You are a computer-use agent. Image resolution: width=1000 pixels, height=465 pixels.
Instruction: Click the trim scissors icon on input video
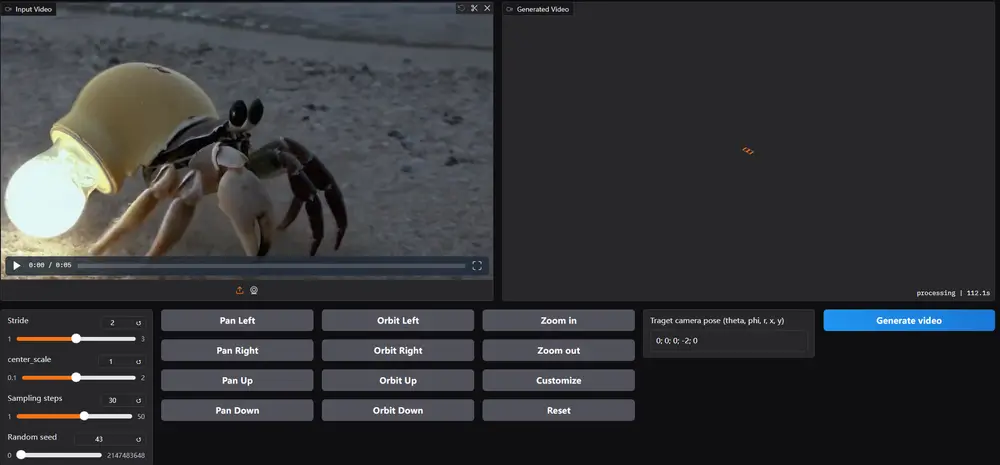pyautogui.click(x=474, y=8)
